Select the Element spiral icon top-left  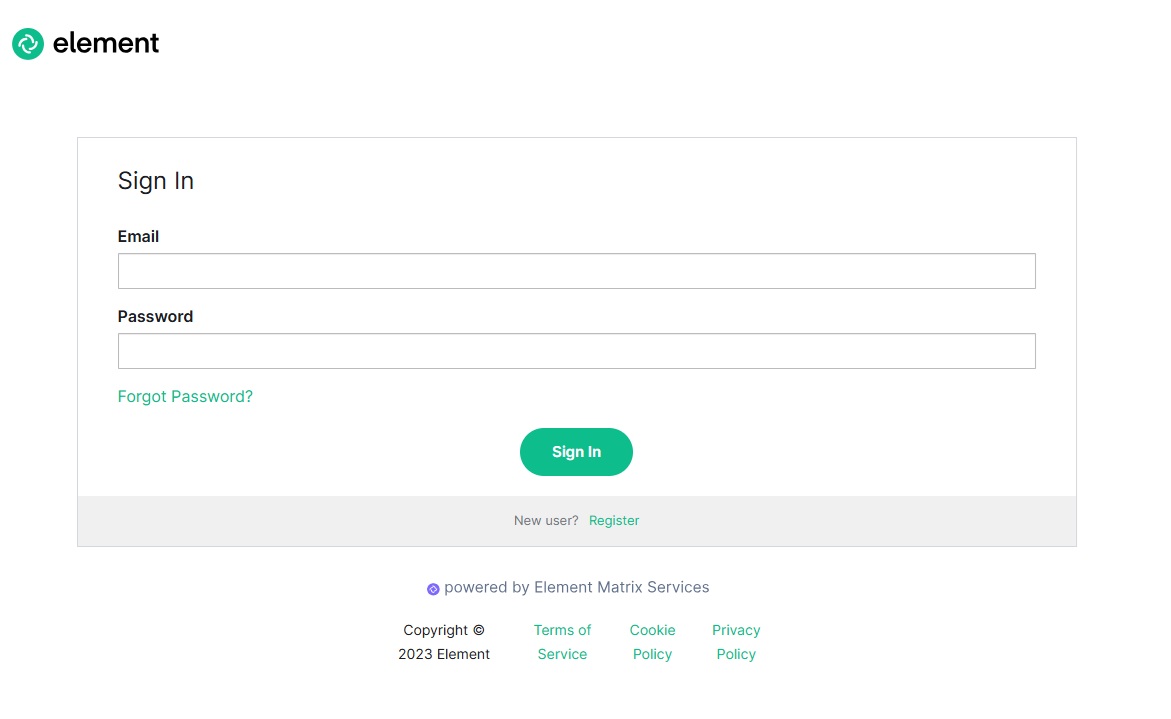(x=27, y=44)
